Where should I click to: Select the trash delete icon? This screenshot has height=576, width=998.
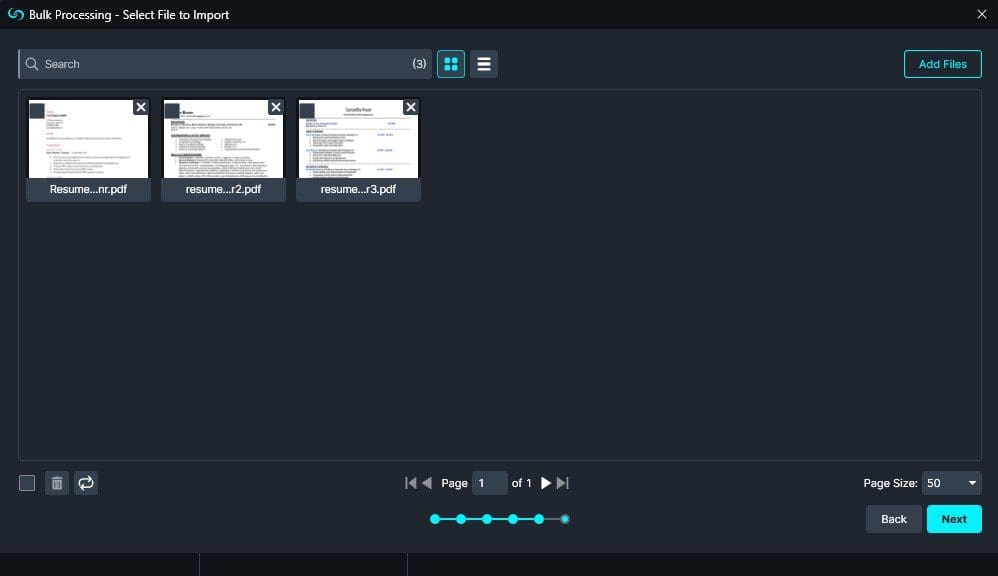[57, 483]
